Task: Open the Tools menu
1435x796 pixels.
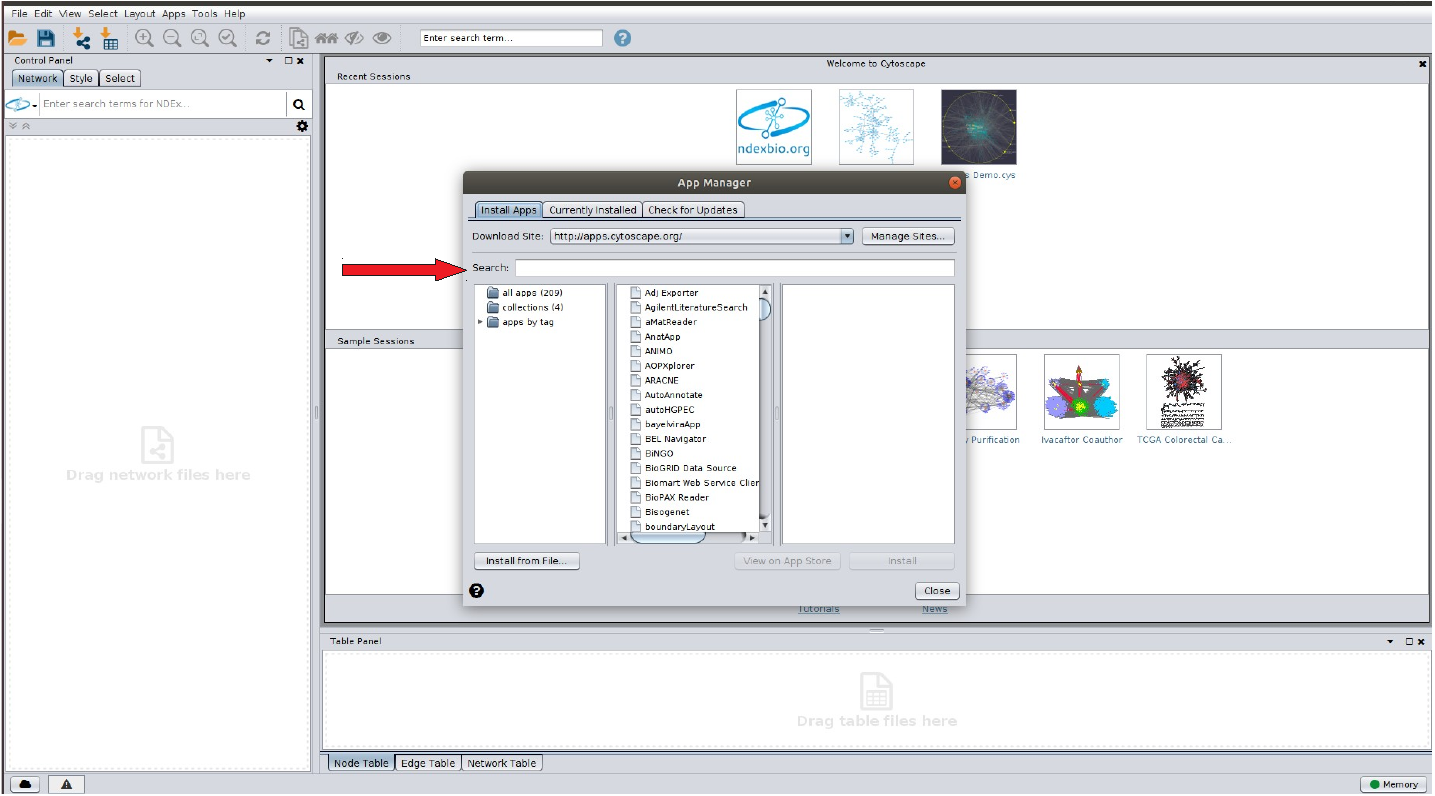Action: [204, 14]
